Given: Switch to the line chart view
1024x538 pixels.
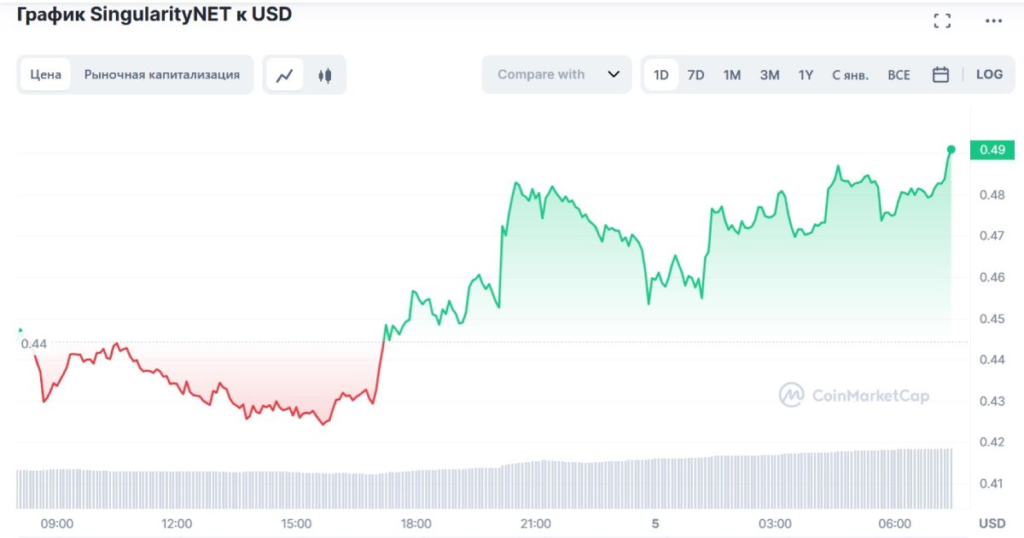Looking at the screenshot, I should (286, 75).
